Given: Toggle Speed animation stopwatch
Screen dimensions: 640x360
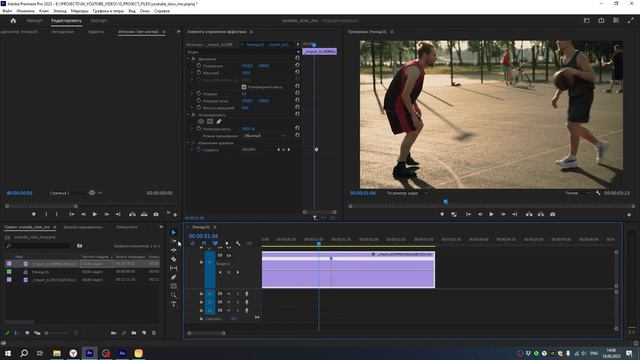Looking at the screenshot, I should tap(199, 149).
